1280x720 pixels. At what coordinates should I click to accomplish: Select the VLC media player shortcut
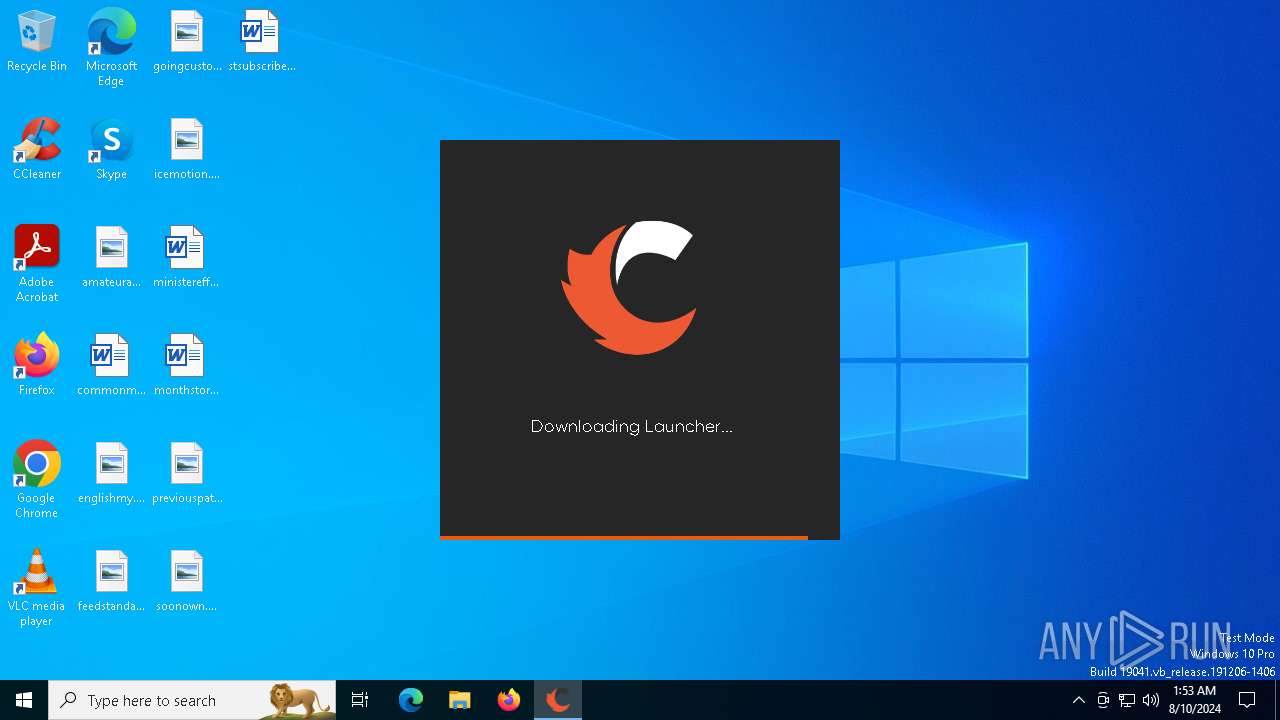coord(37,587)
